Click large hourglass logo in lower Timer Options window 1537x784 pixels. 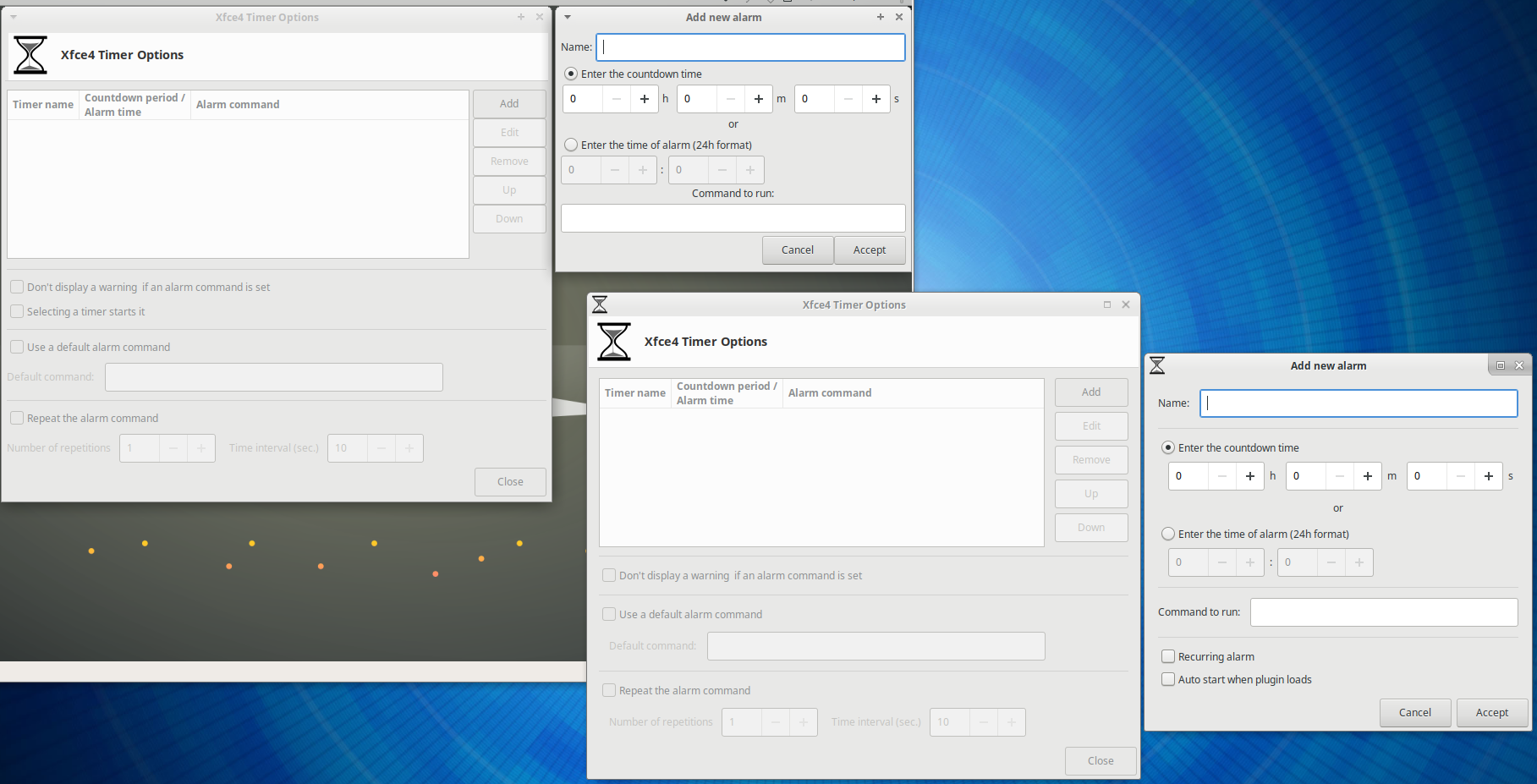point(614,342)
